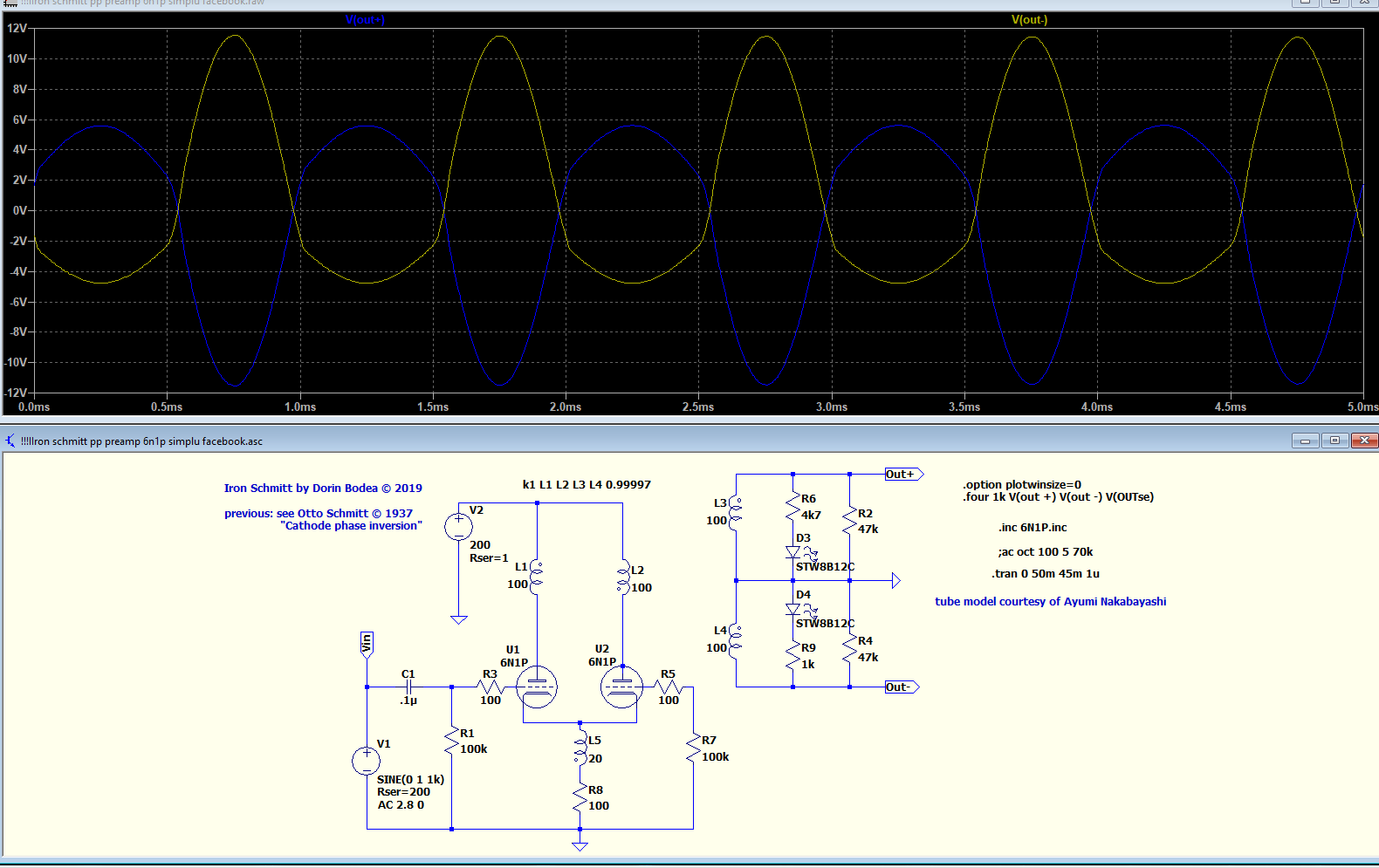Click the Out+ net label
This screenshot has height=868, width=1379.
coord(903,475)
